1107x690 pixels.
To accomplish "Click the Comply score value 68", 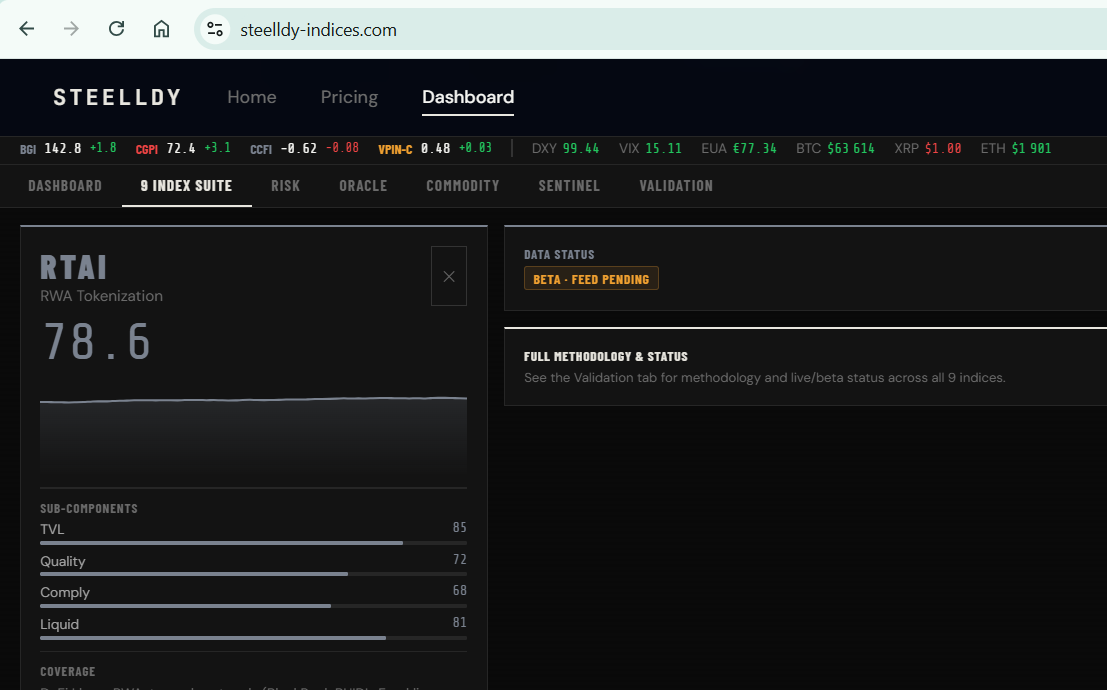I will 460,590.
